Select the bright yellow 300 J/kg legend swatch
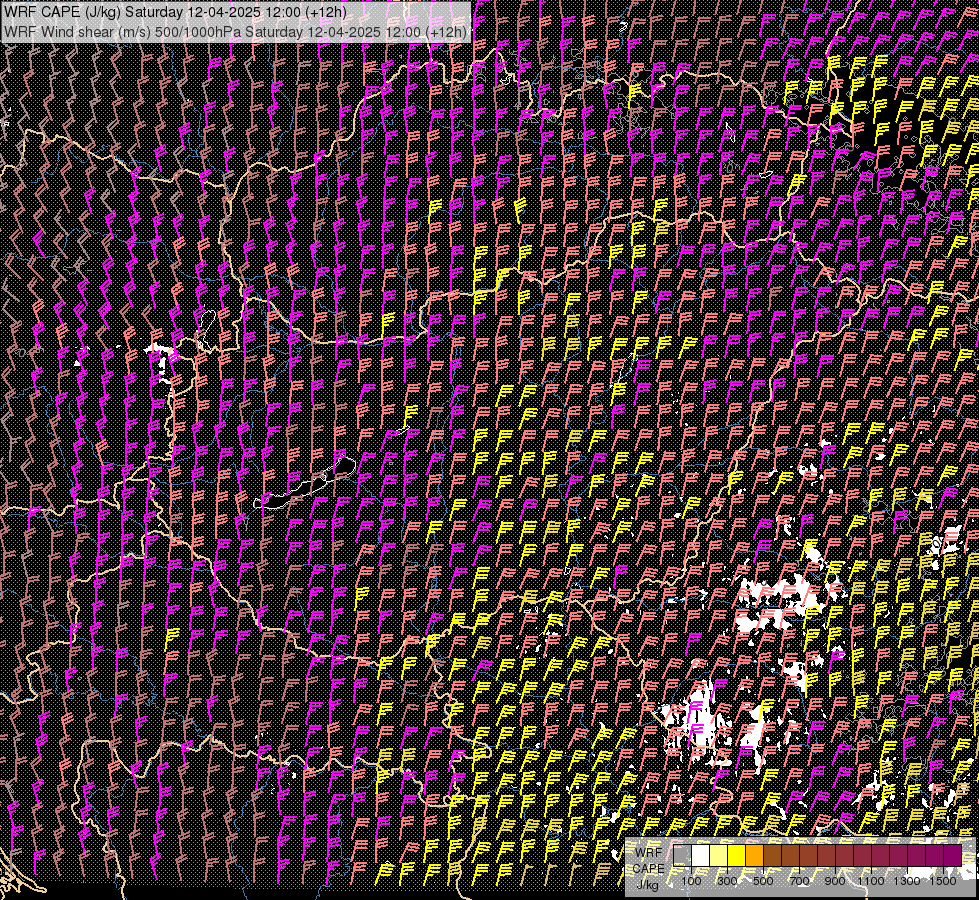This screenshot has width=979, height=900. tap(736, 856)
